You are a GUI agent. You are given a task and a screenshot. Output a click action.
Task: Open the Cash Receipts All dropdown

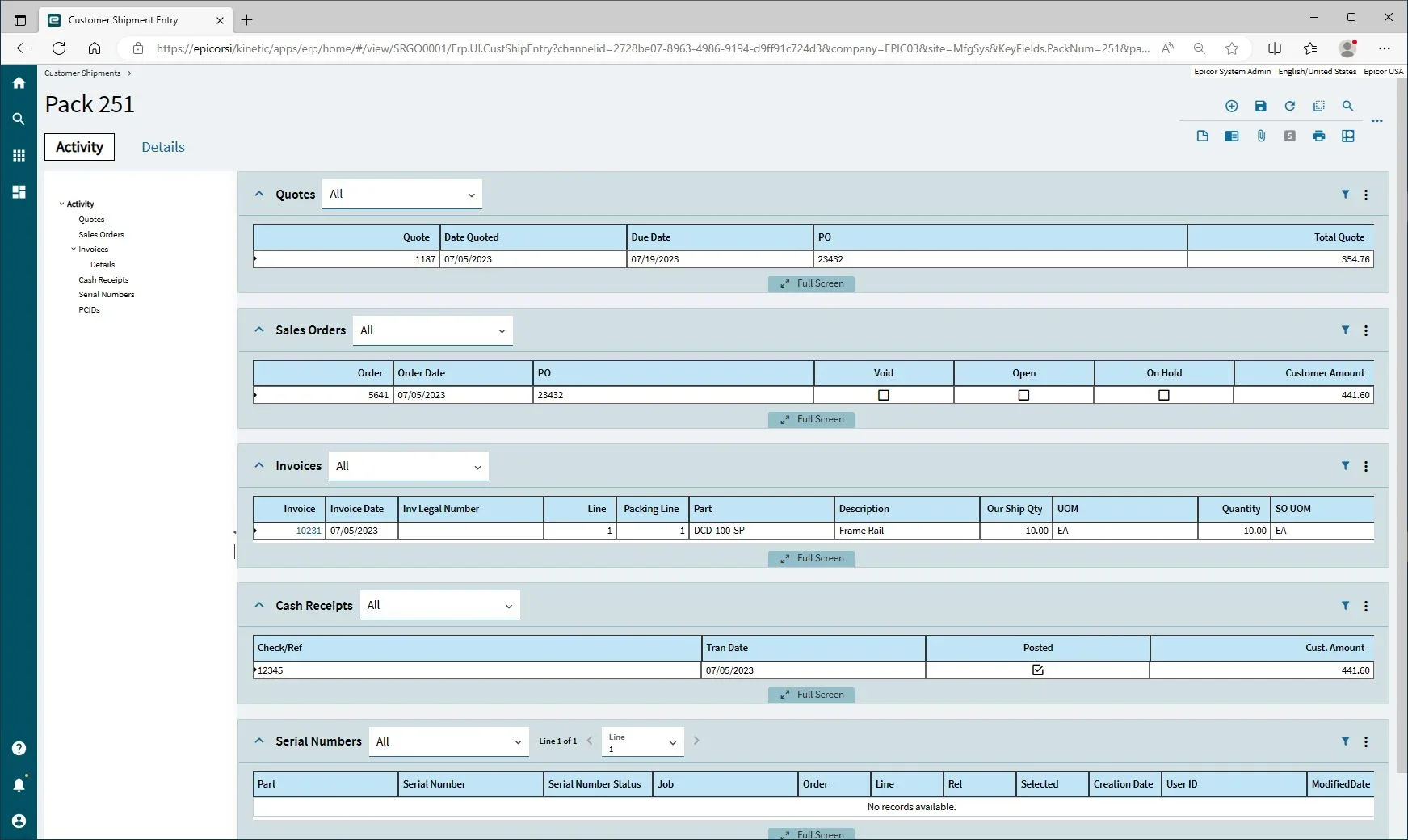pyautogui.click(x=439, y=606)
